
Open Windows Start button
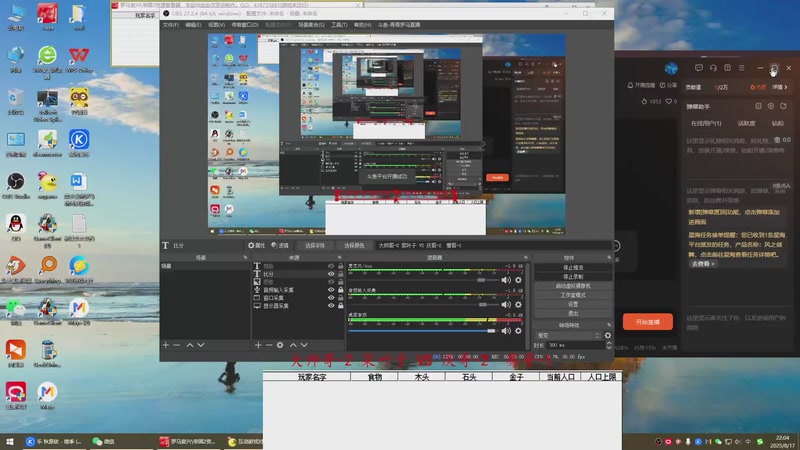[9, 441]
